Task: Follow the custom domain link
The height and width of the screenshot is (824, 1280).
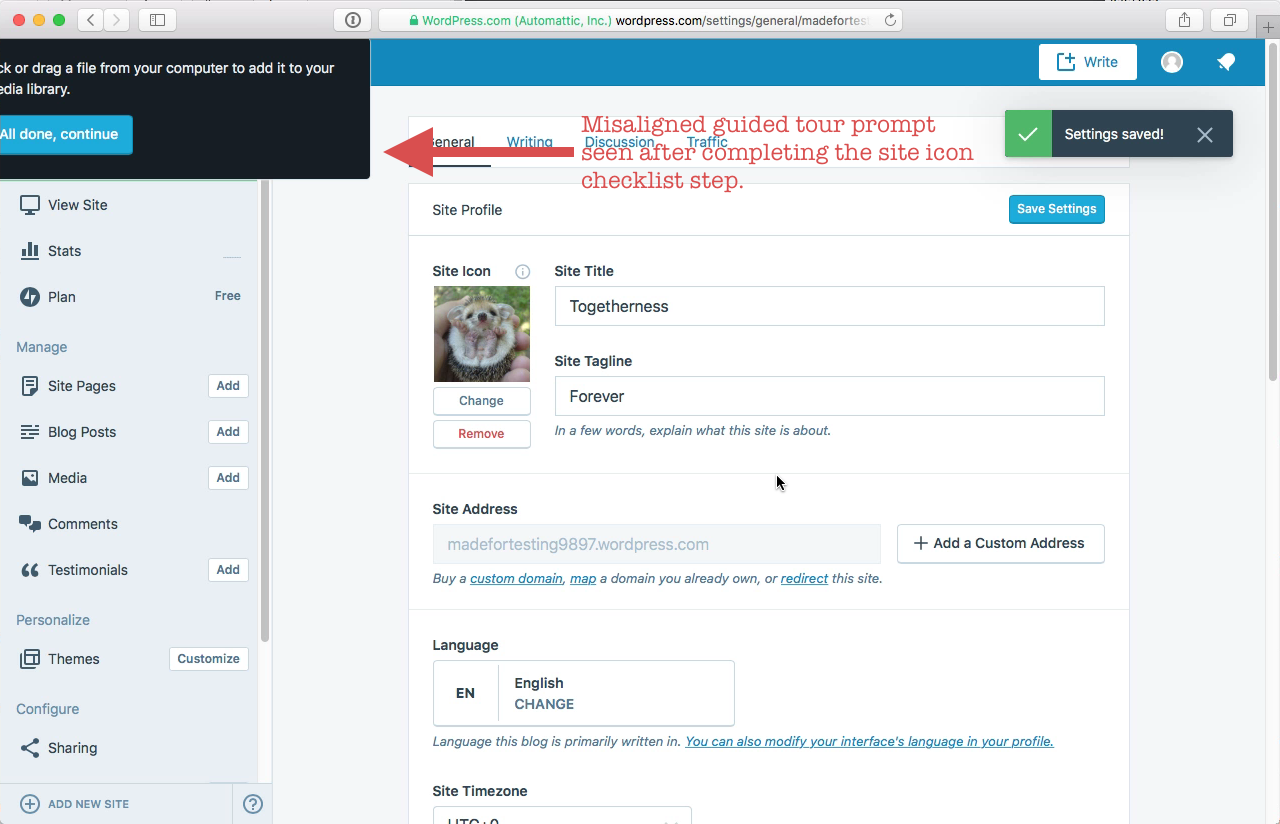Action: 516,578
